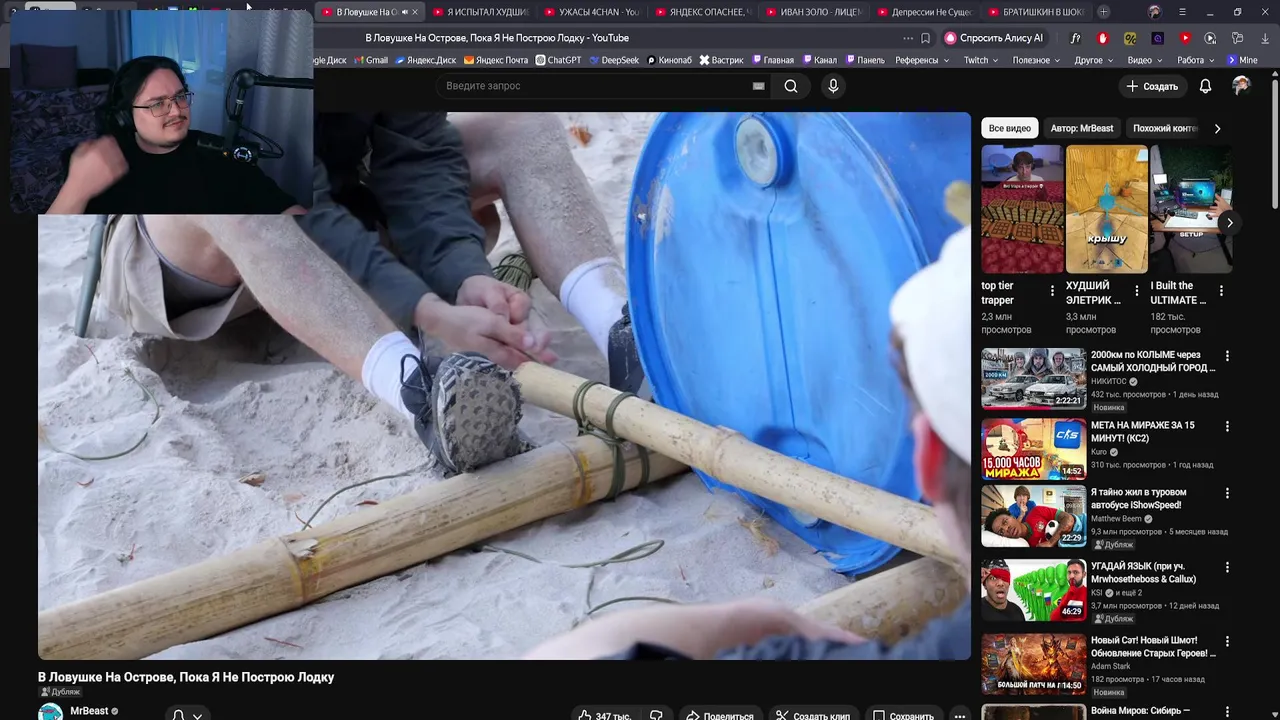The height and width of the screenshot is (720, 1280).
Task: Click the magnifier search button
Action: [x=791, y=86]
